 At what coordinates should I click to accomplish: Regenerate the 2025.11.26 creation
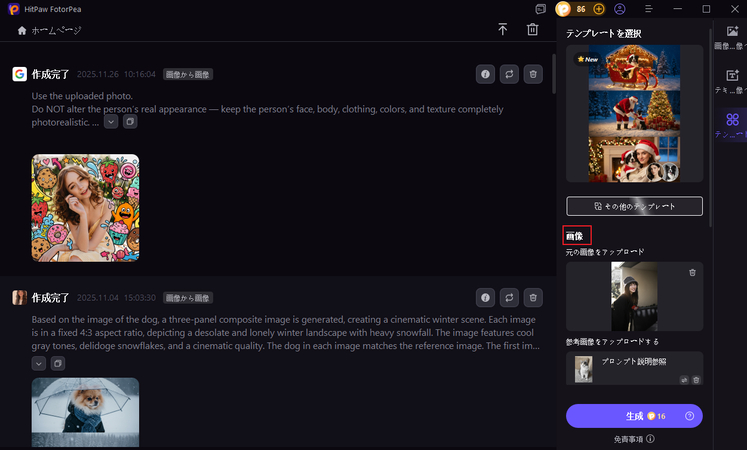pyautogui.click(x=509, y=74)
